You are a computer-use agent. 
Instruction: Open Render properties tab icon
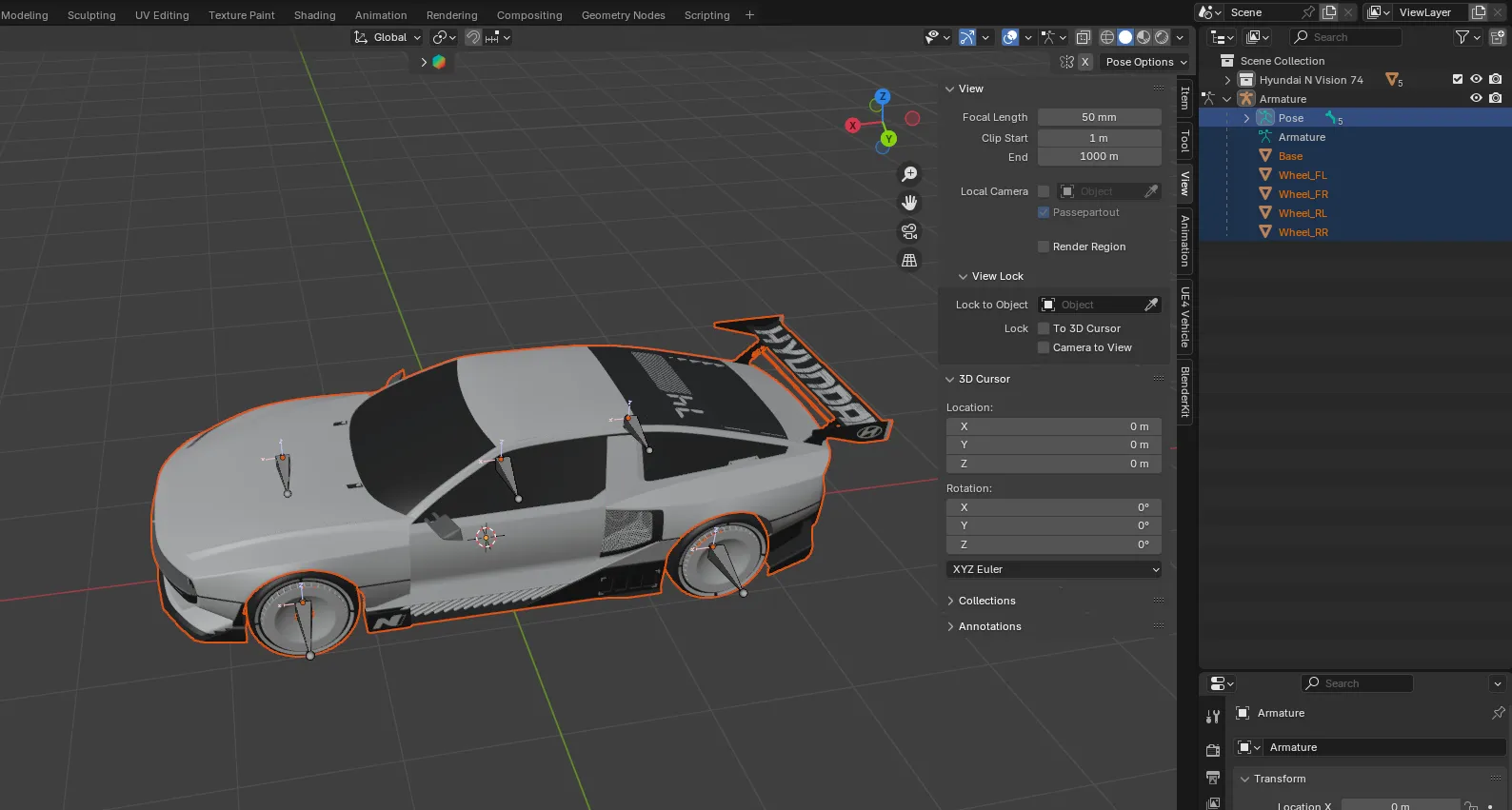coord(1213,750)
